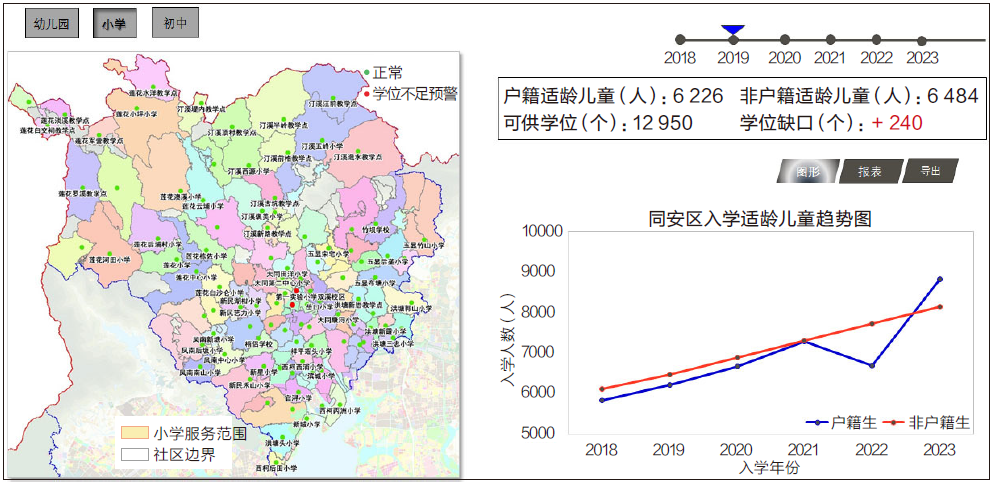The width and height of the screenshot is (993, 483).
Task: Click the 2018 timeline point
Action: click(x=680, y=40)
